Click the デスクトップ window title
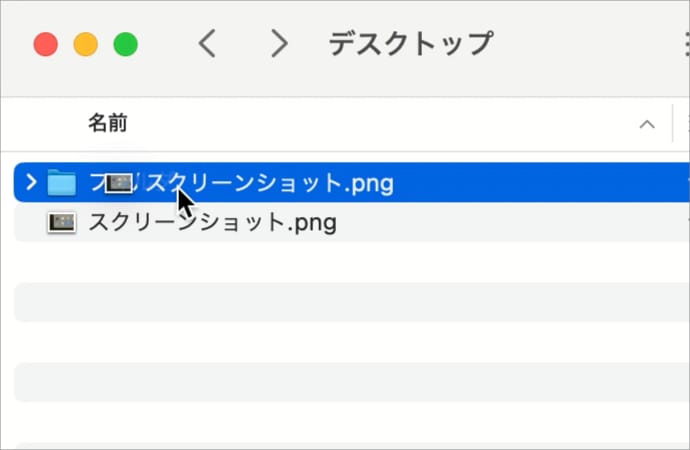The height and width of the screenshot is (450, 690). (x=410, y=44)
